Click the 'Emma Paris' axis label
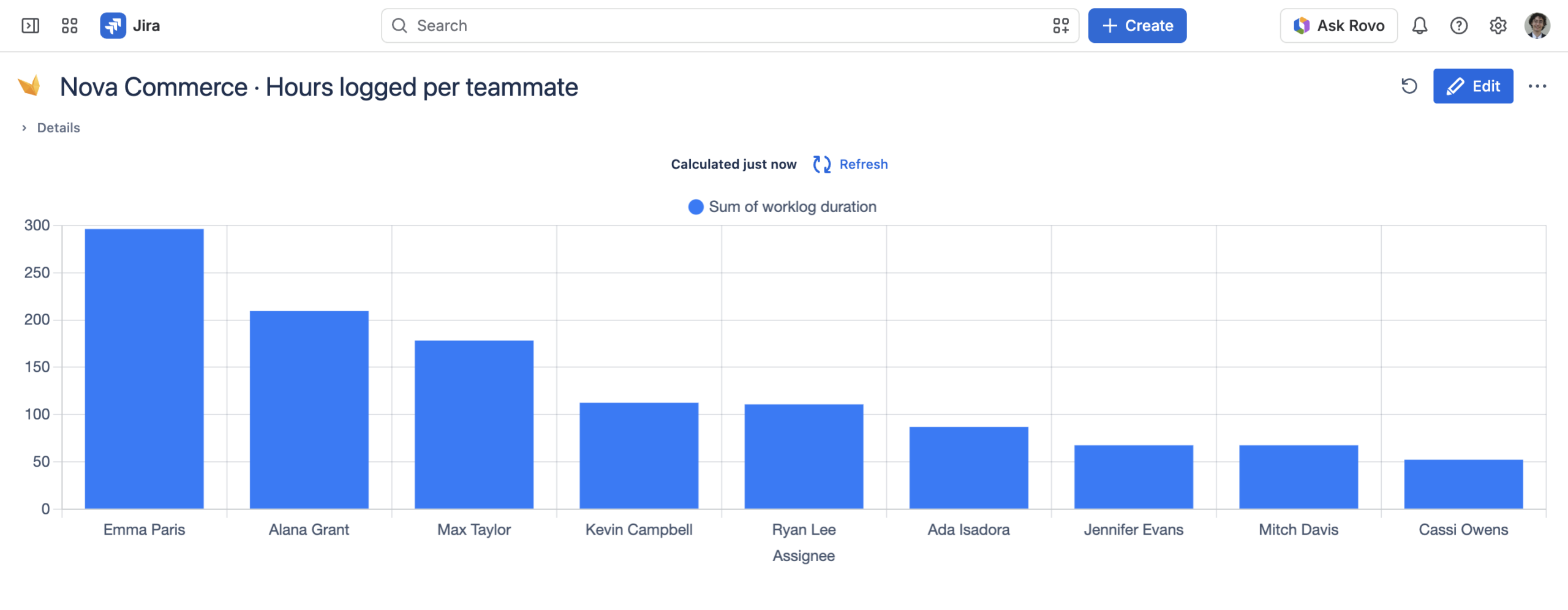1568x610 pixels. tap(145, 530)
